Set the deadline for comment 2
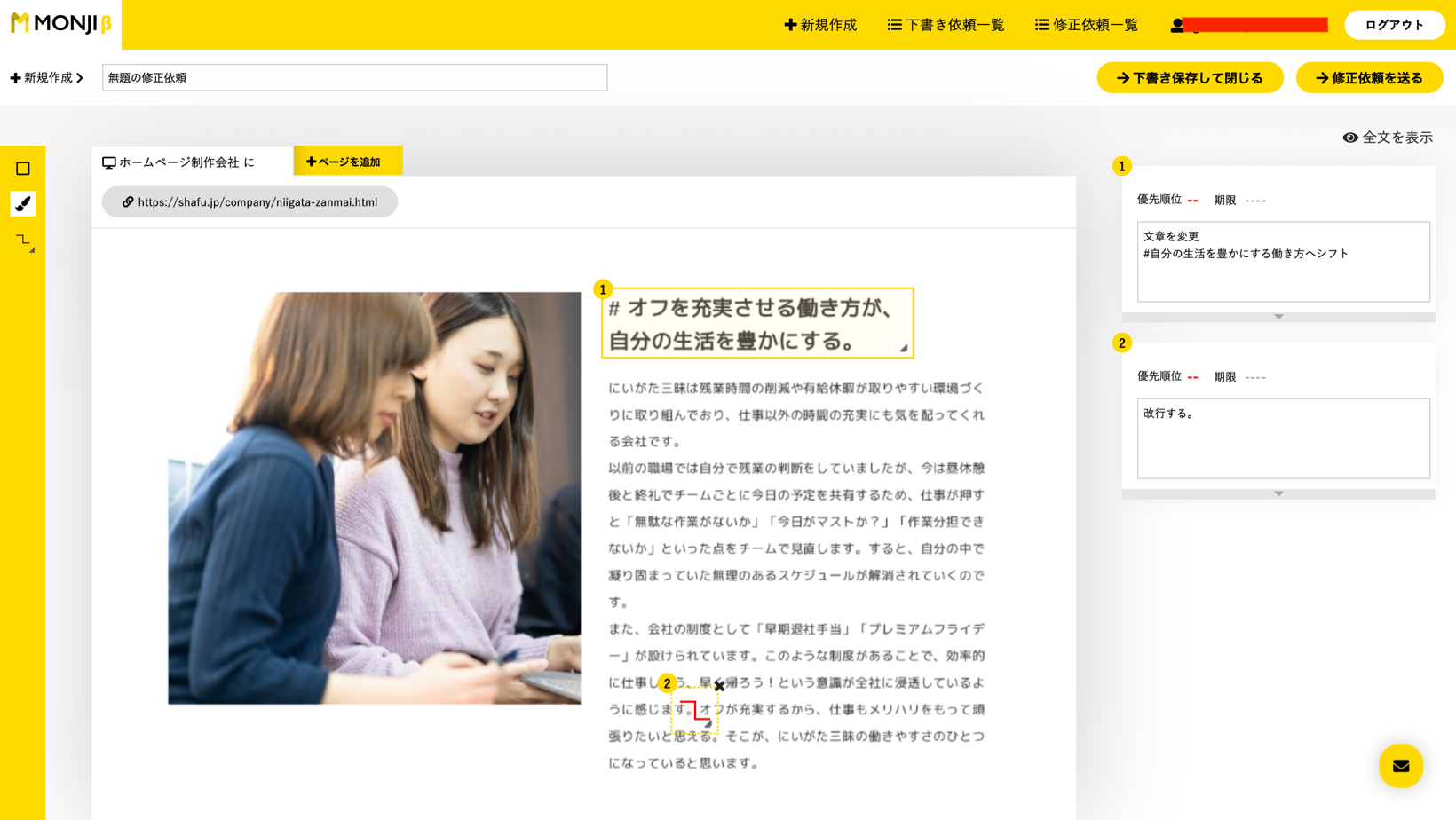The image size is (1456, 820). [x=1255, y=377]
